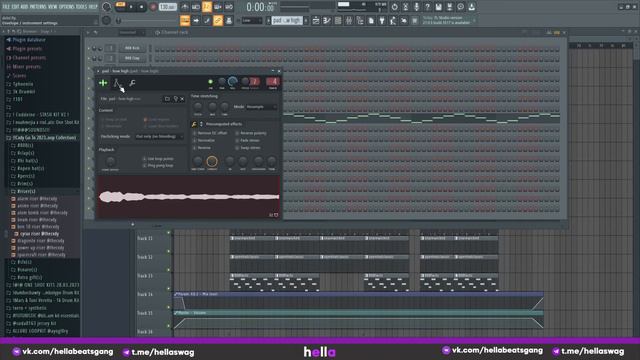This screenshot has width=640, height=360.
Task: Click the save project icon
Action: pyautogui.click(x=438, y=7)
